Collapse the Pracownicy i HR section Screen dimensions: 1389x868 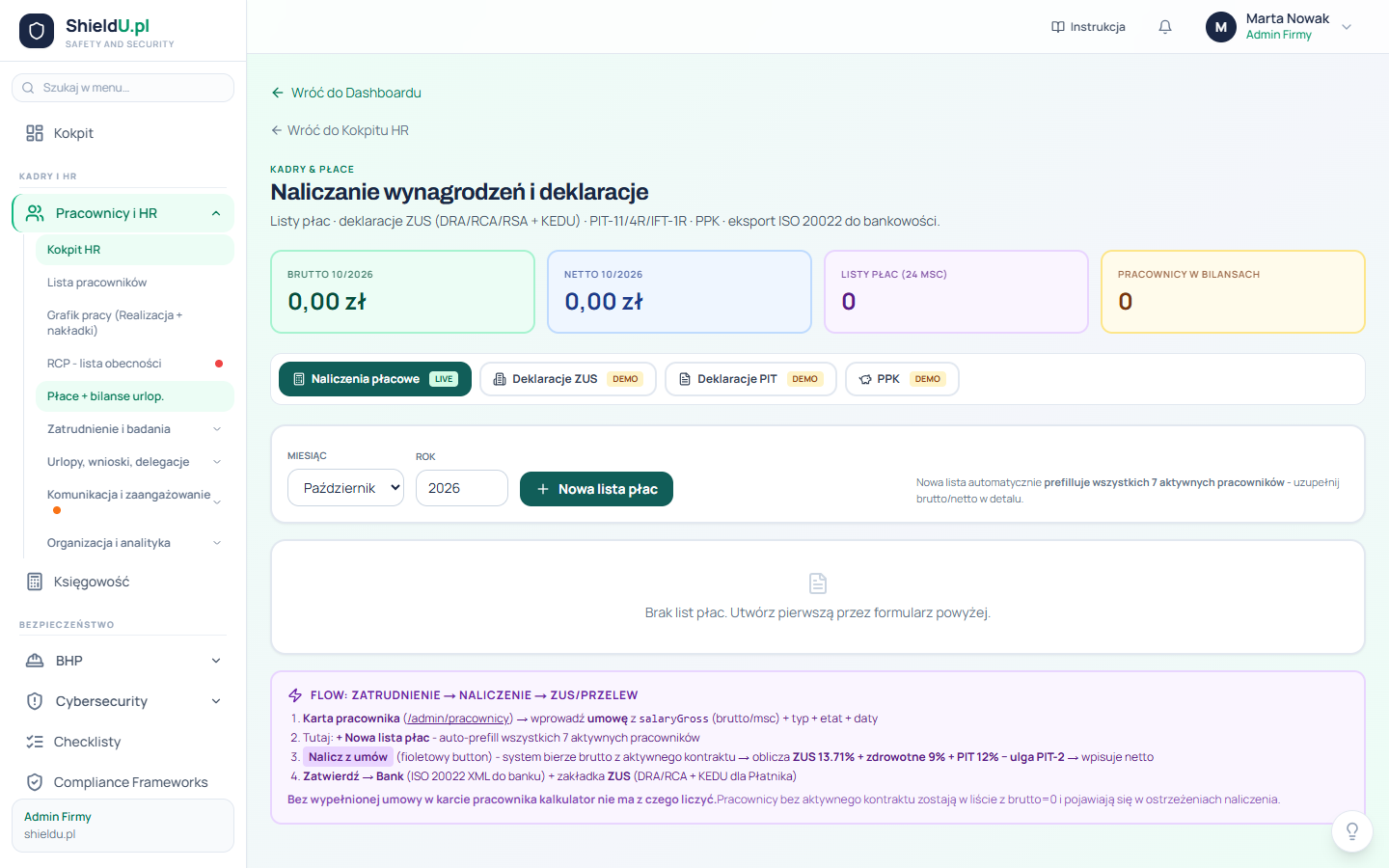216,213
